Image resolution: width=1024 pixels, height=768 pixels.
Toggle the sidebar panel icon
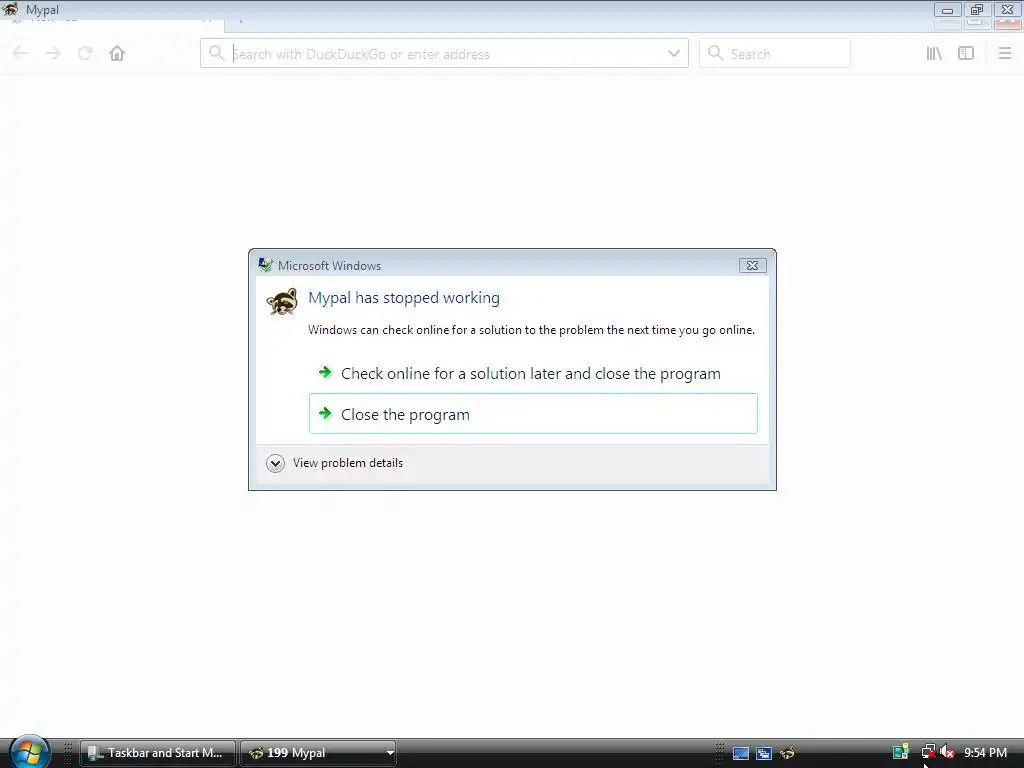click(x=966, y=54)
